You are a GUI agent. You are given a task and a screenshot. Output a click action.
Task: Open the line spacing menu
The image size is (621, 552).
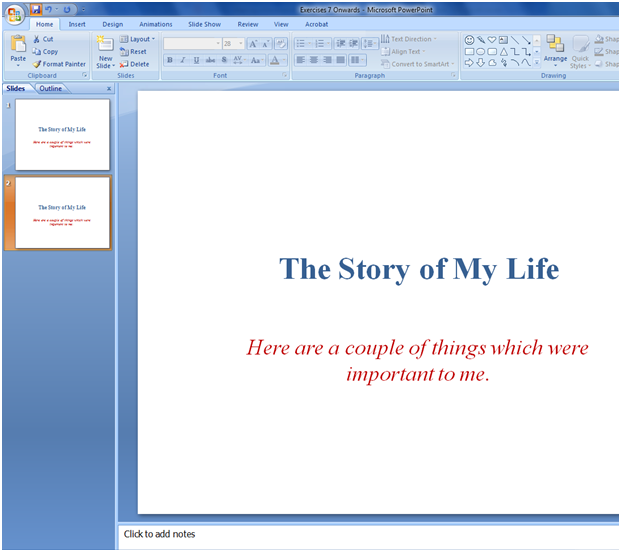(370, 44)
